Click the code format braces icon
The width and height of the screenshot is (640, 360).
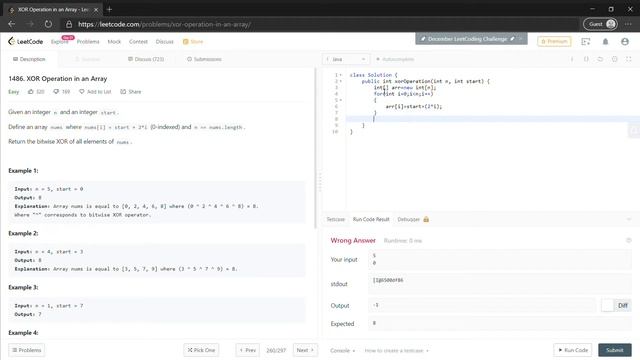coord(586,59)
